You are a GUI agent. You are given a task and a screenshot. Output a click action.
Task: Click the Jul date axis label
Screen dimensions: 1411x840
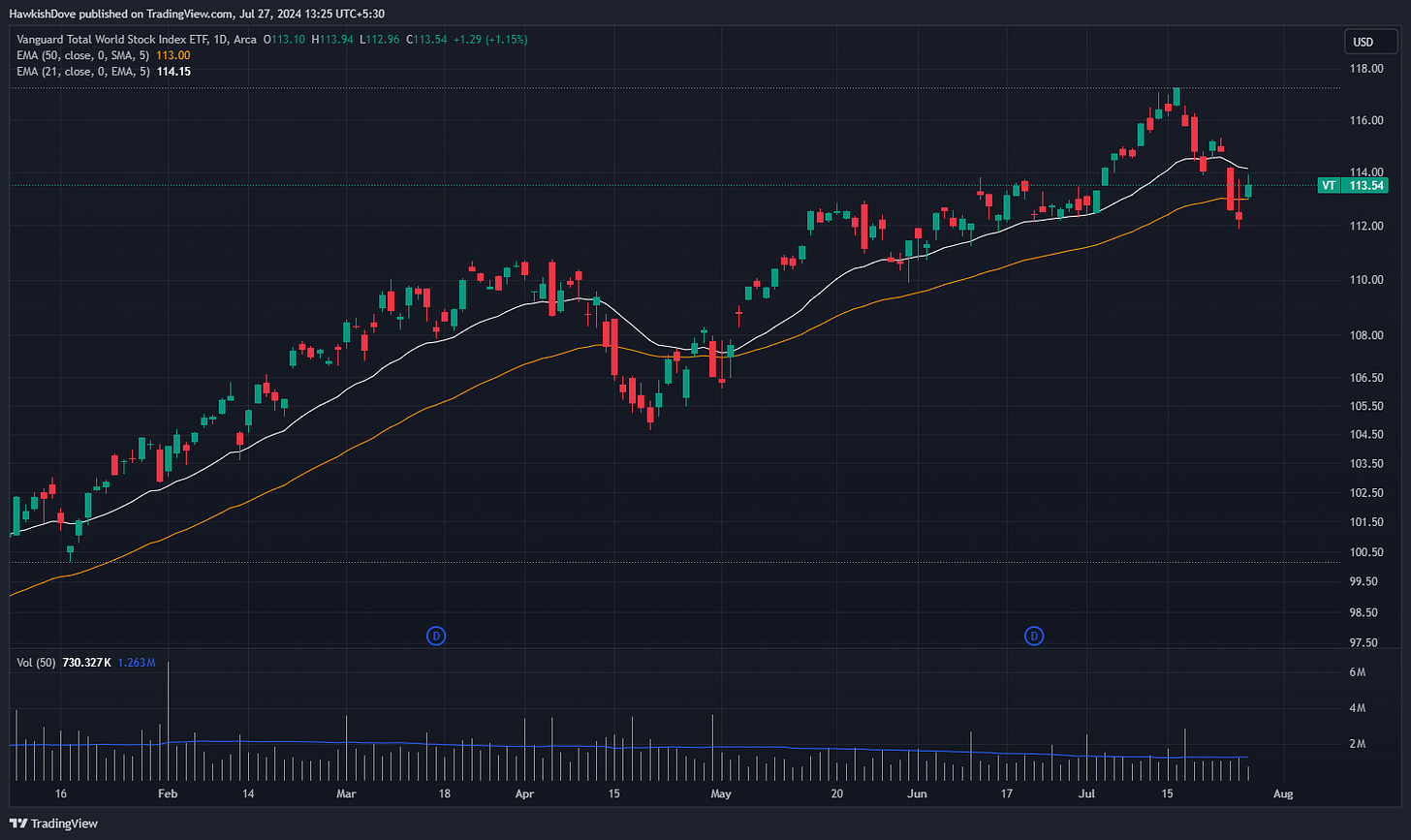[1087, 793]
